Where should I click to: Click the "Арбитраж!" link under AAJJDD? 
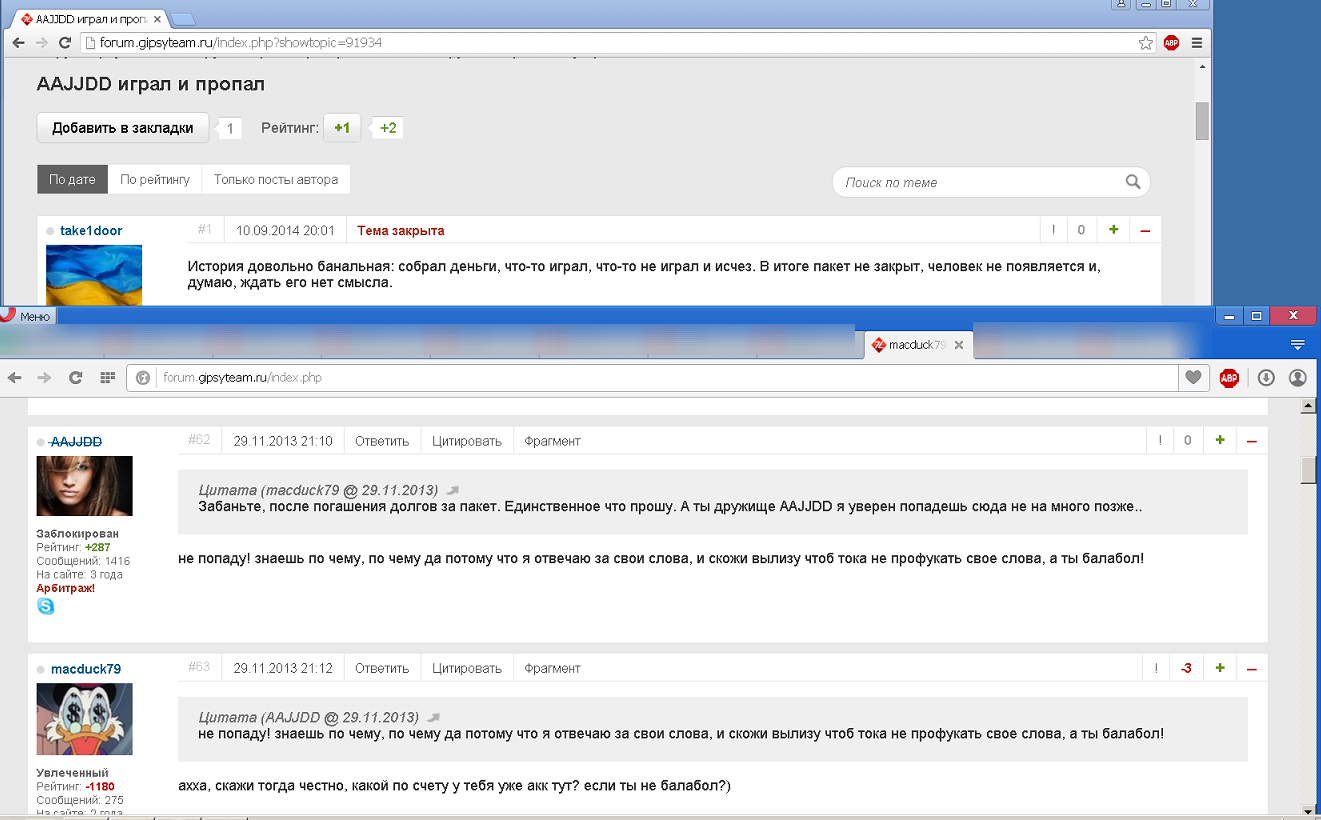coord(66,588)
